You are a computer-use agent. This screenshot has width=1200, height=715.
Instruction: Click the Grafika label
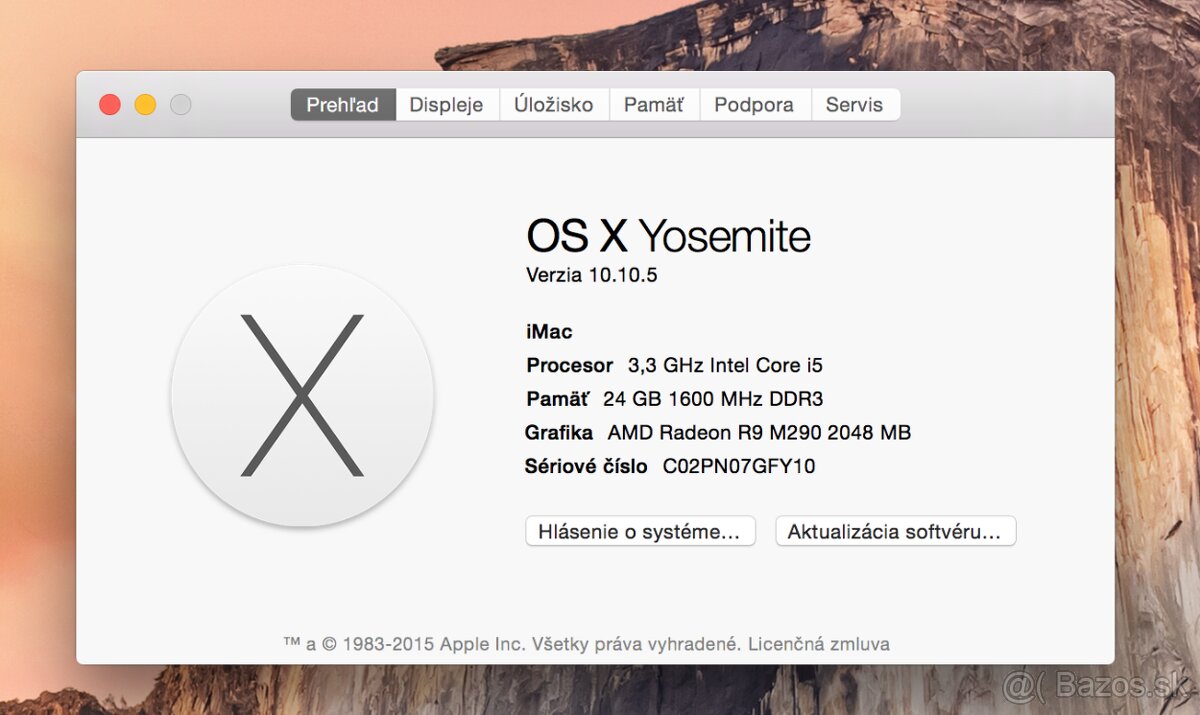click(559, 433)
